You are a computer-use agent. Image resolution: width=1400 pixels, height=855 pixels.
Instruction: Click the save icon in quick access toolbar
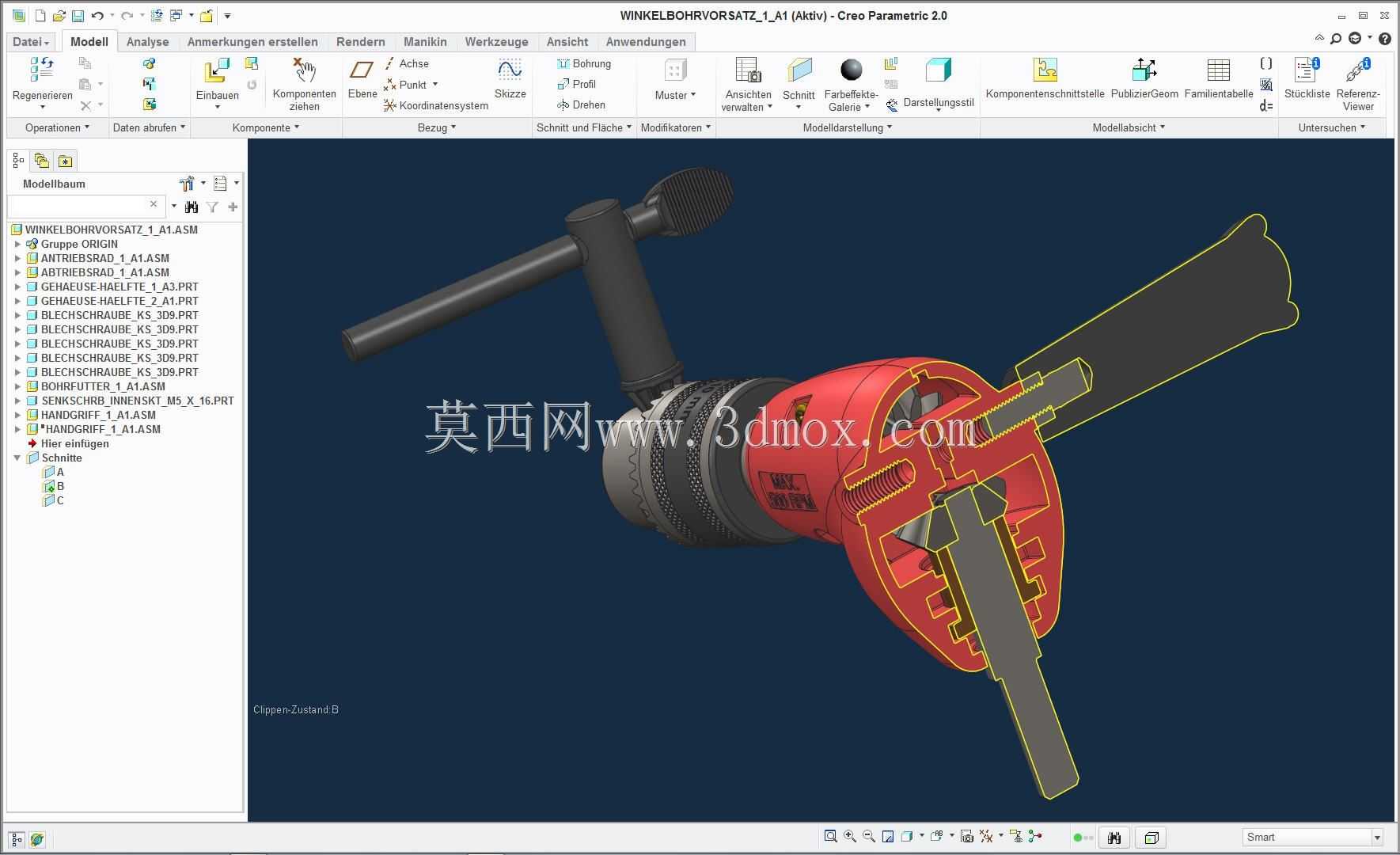pyautogui.click(x=78, y=16)
